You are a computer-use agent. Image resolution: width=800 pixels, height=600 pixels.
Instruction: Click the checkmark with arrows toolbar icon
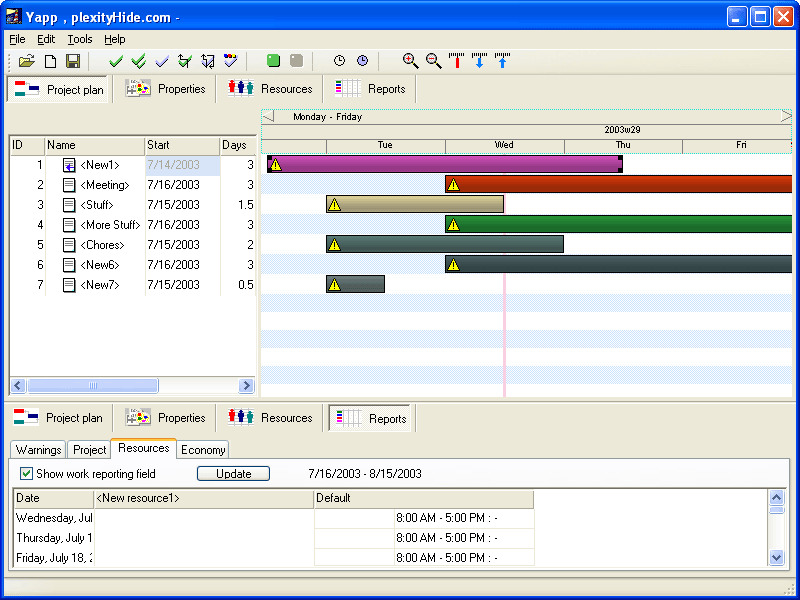tap(185, 61)
